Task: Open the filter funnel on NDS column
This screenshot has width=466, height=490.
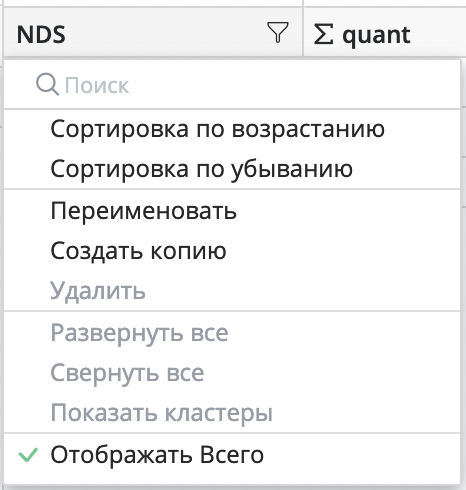Action: (x=278, y=32)
